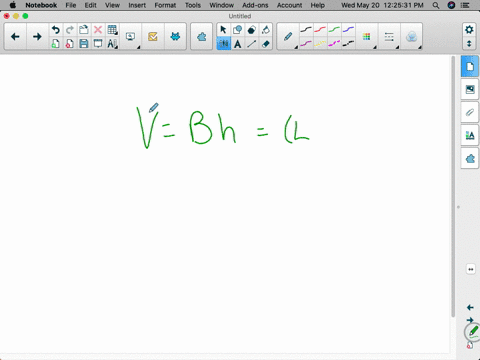Screen dimensions: 480x360
Task: Open the Insert menu
Action: (x=137, y=5)
